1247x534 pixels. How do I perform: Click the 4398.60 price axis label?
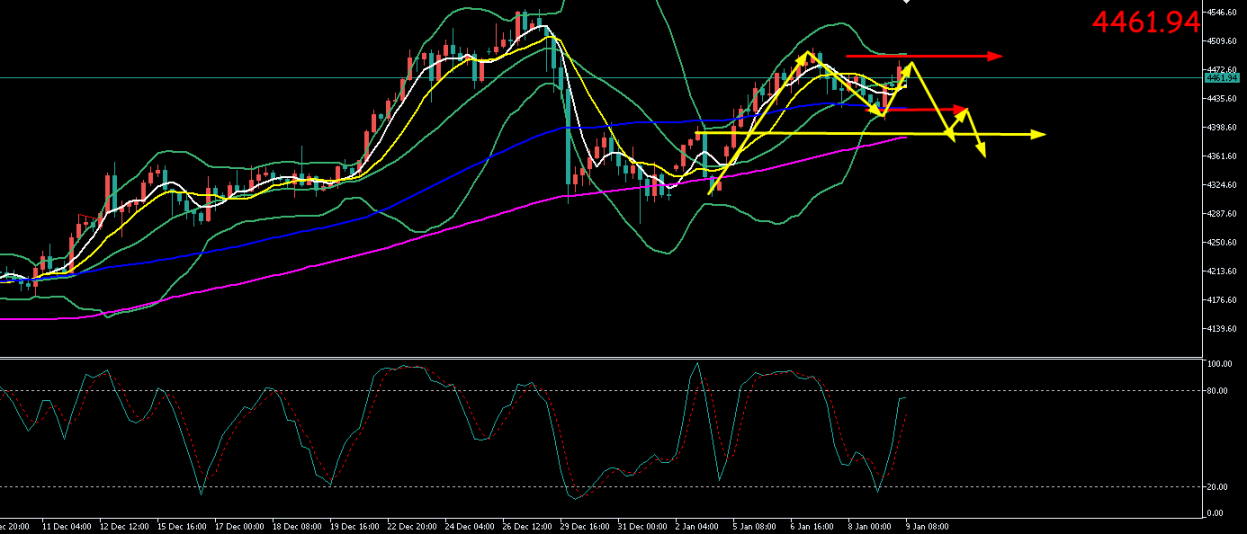pos(1223,127)
